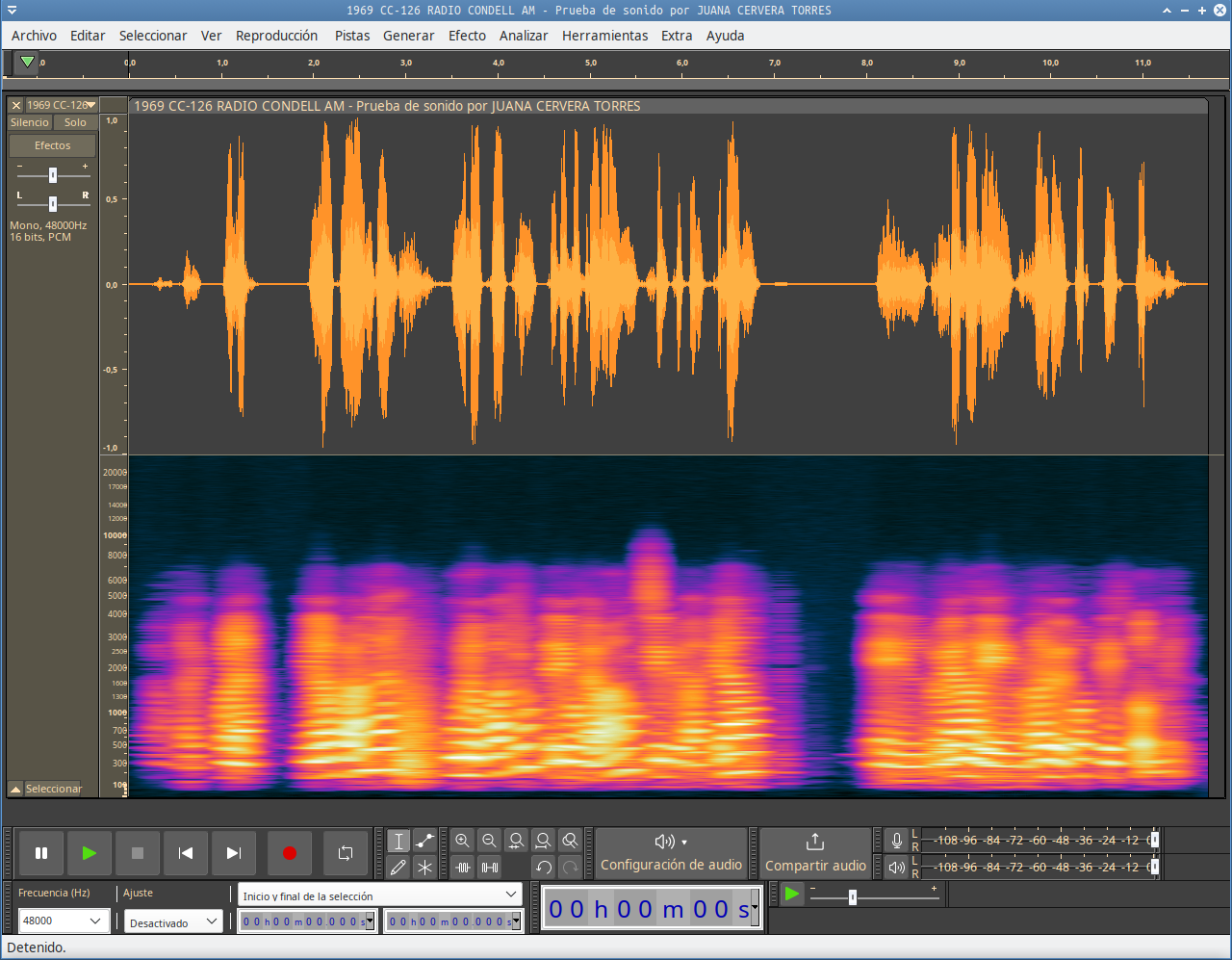1232x960 pixels.
Task: Click the track Seleccionar button
Action: (53, 789)
